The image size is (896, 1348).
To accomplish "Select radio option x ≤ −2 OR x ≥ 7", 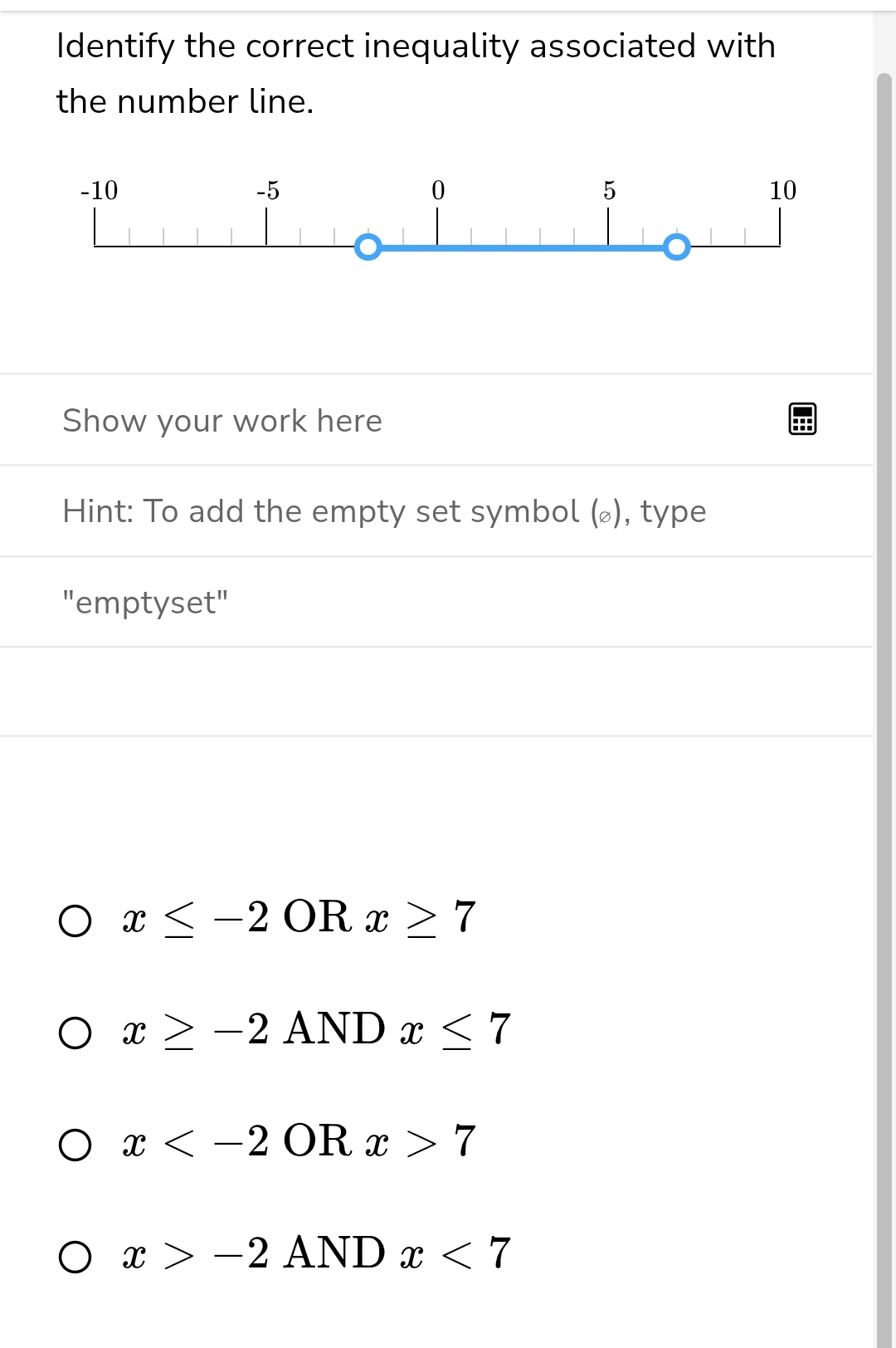I will pos(75,921).
